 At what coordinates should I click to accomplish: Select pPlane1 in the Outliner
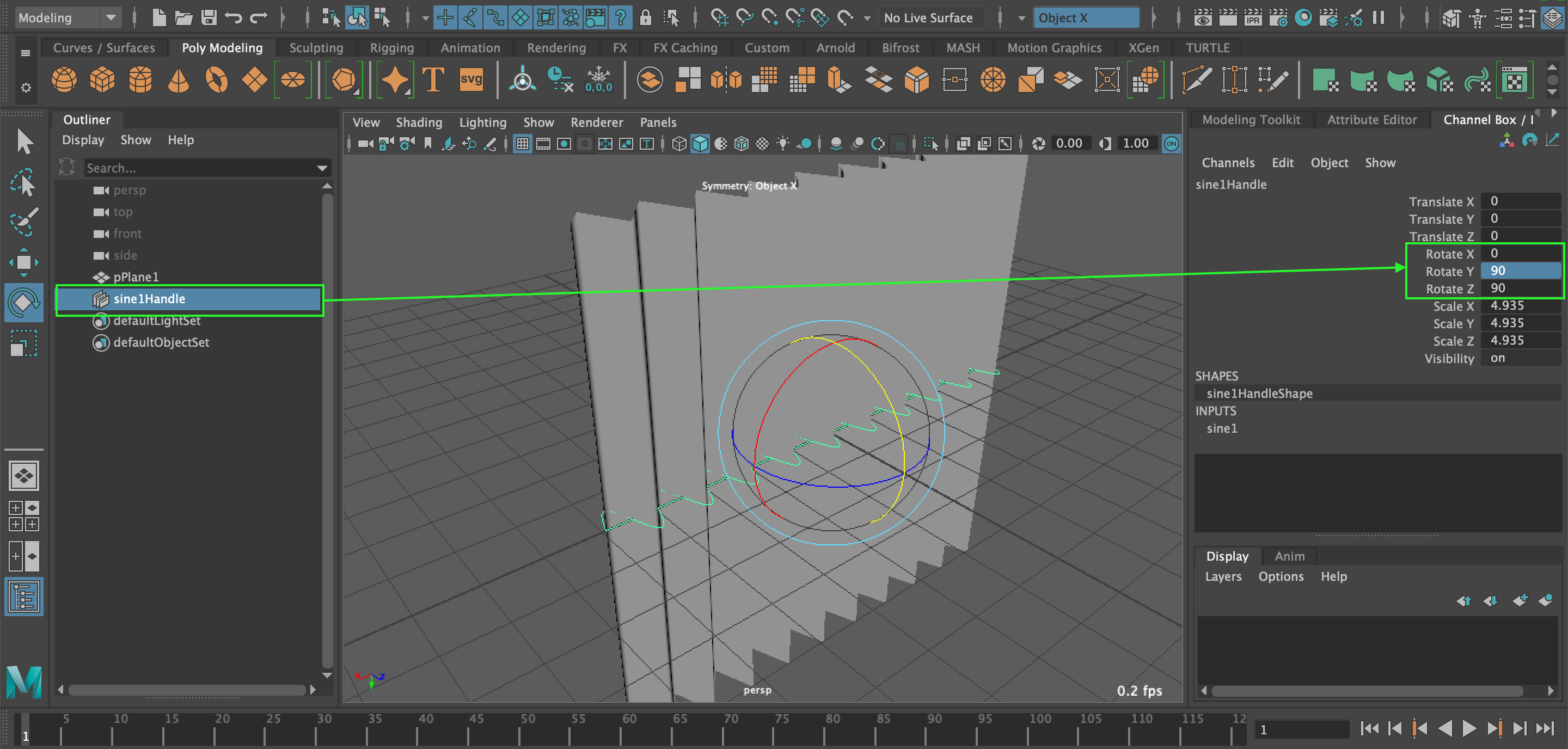pyautogui.click(x=136, y=277)
